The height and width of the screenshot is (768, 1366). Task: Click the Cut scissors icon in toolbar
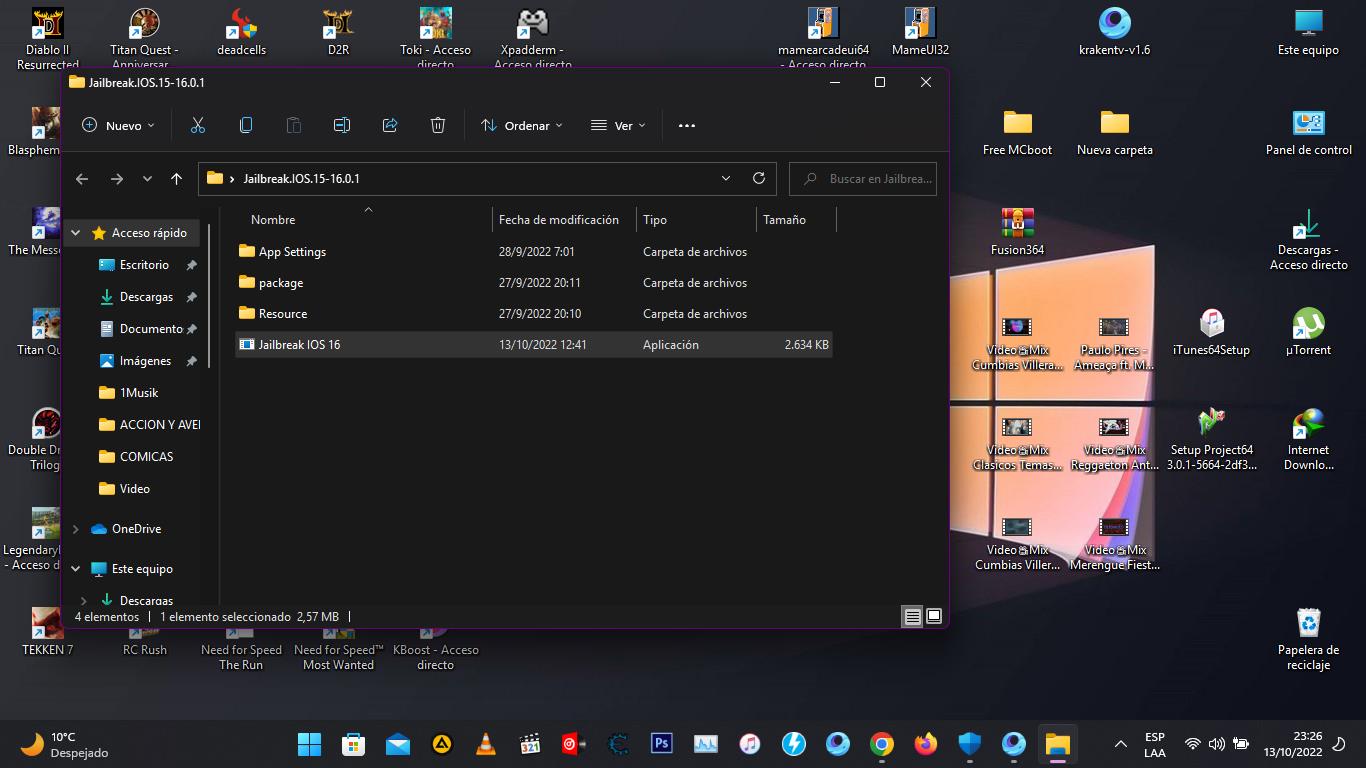tap(197, 125)
